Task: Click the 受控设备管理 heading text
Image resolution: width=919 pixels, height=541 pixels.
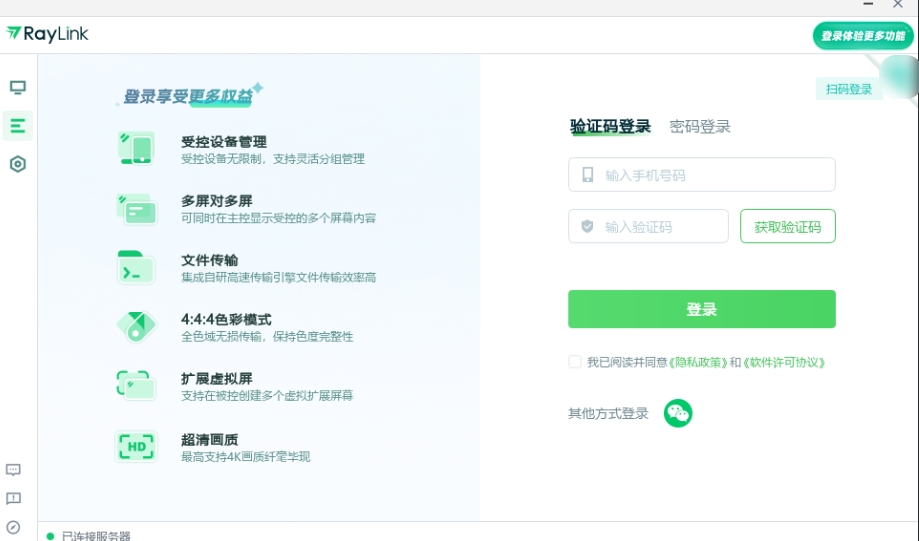Action: (224, 142)
